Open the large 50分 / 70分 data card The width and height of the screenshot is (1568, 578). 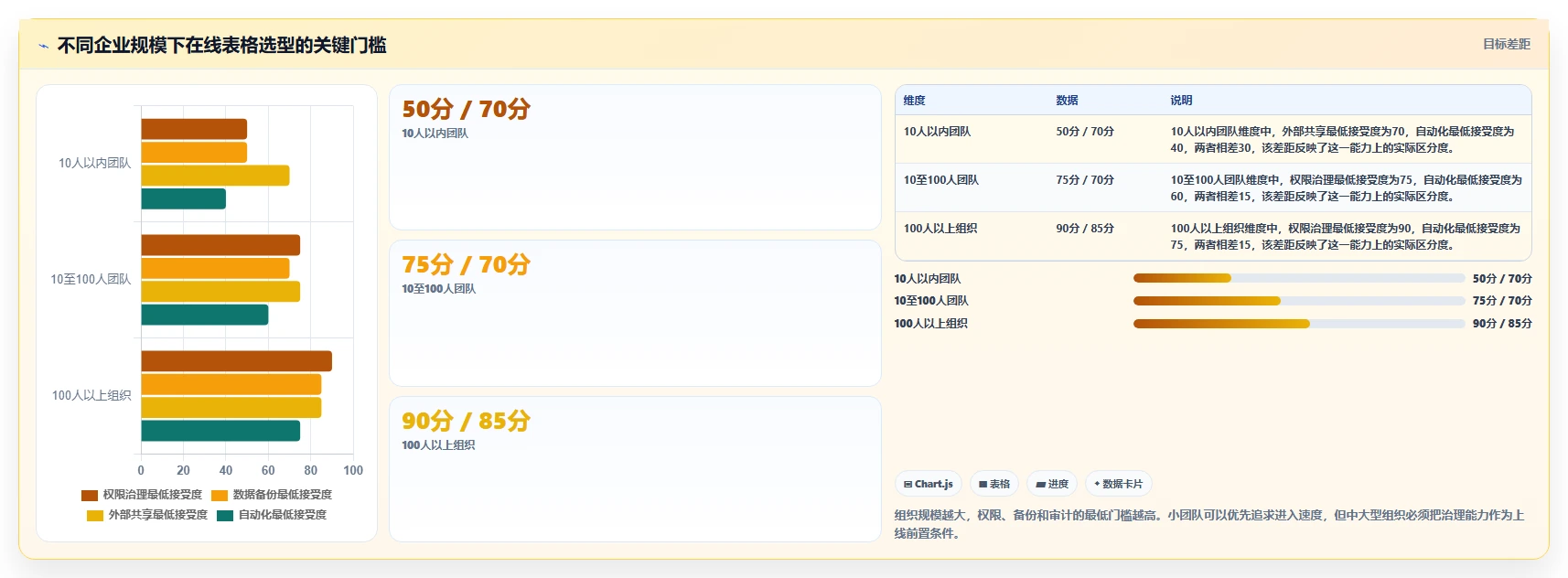[x=635, y=157]
